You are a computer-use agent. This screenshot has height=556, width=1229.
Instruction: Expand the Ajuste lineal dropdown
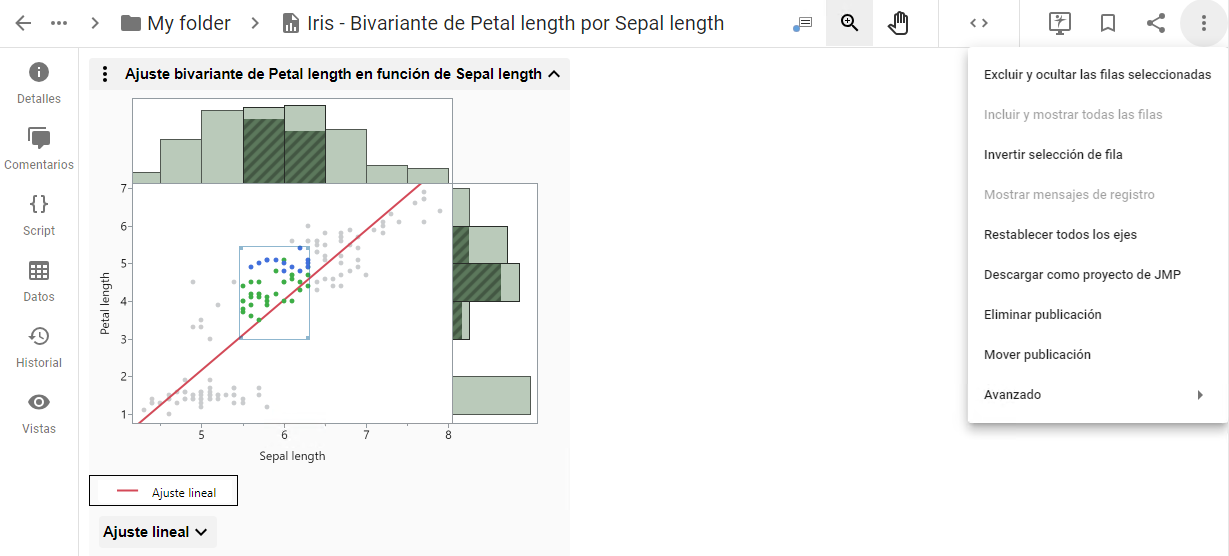pos(158,532)
